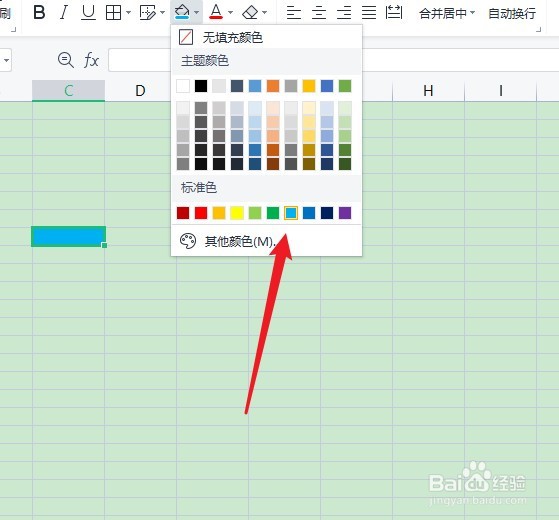Toggle italic formatting
The width and height of the screenshot is (559, 520).
coord(64,12)
